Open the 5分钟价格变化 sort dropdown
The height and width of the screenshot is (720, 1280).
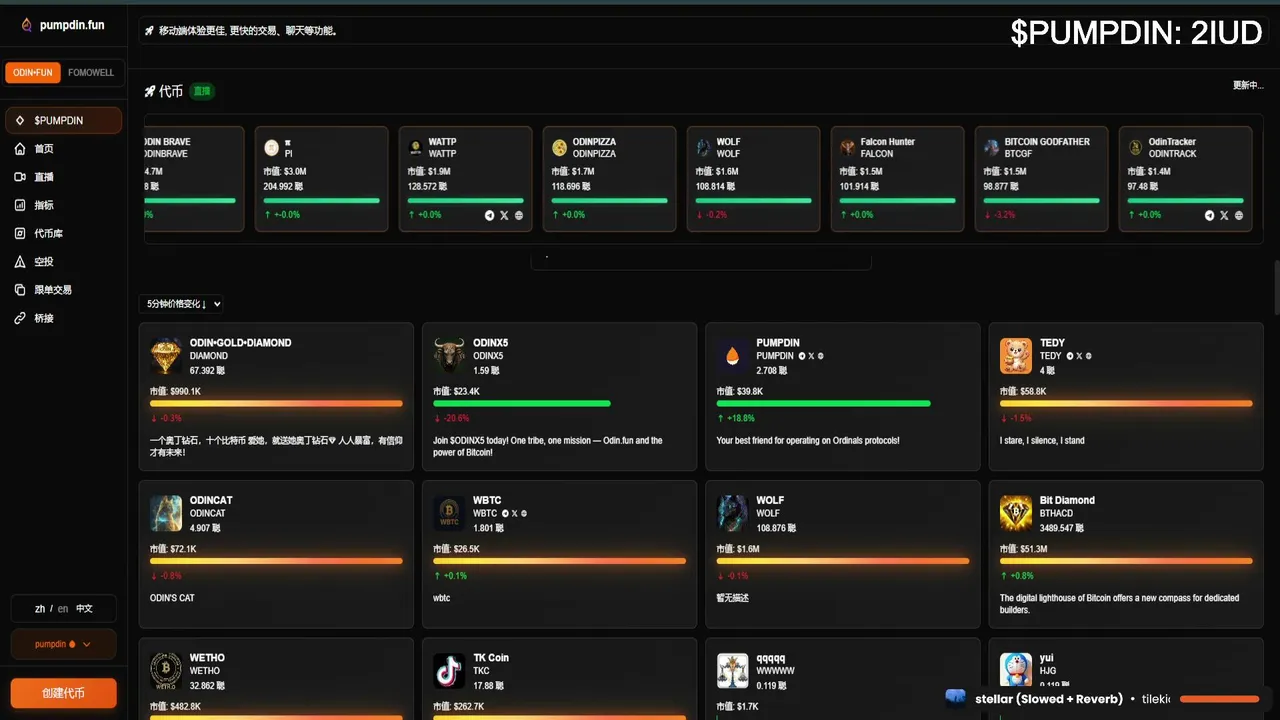coord(181,304)
